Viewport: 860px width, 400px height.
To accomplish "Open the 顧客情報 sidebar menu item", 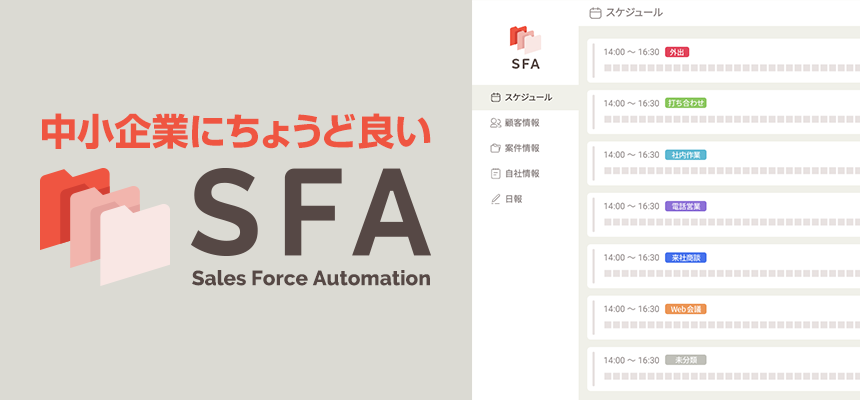I will (522, 123).
